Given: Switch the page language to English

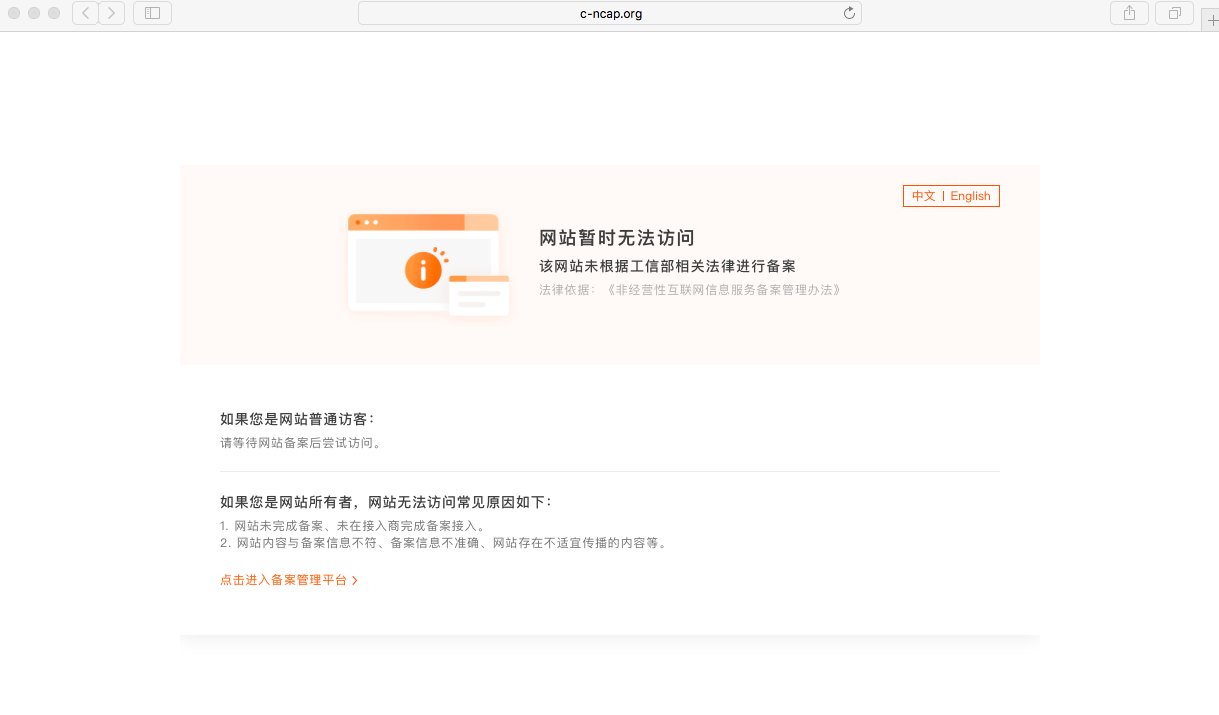Looking at the screenshot, I should (x=969, y=196).
